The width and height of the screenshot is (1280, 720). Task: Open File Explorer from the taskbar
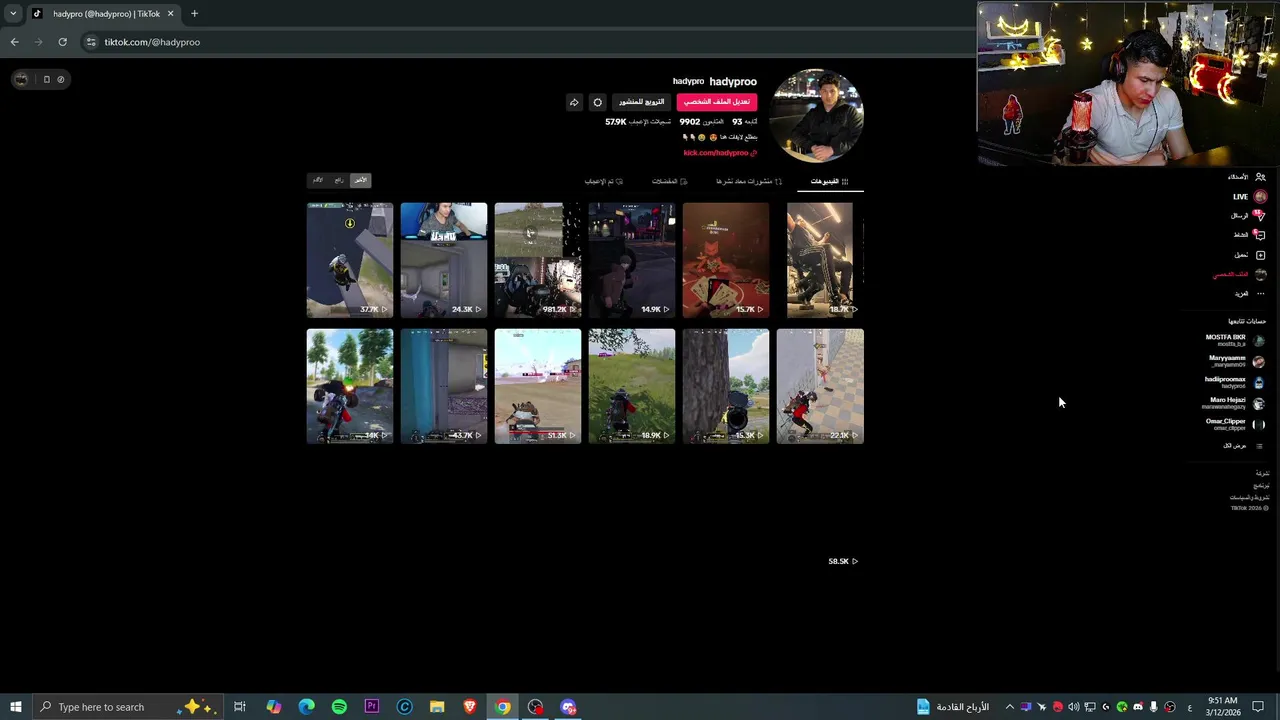(x=437, y=707)
